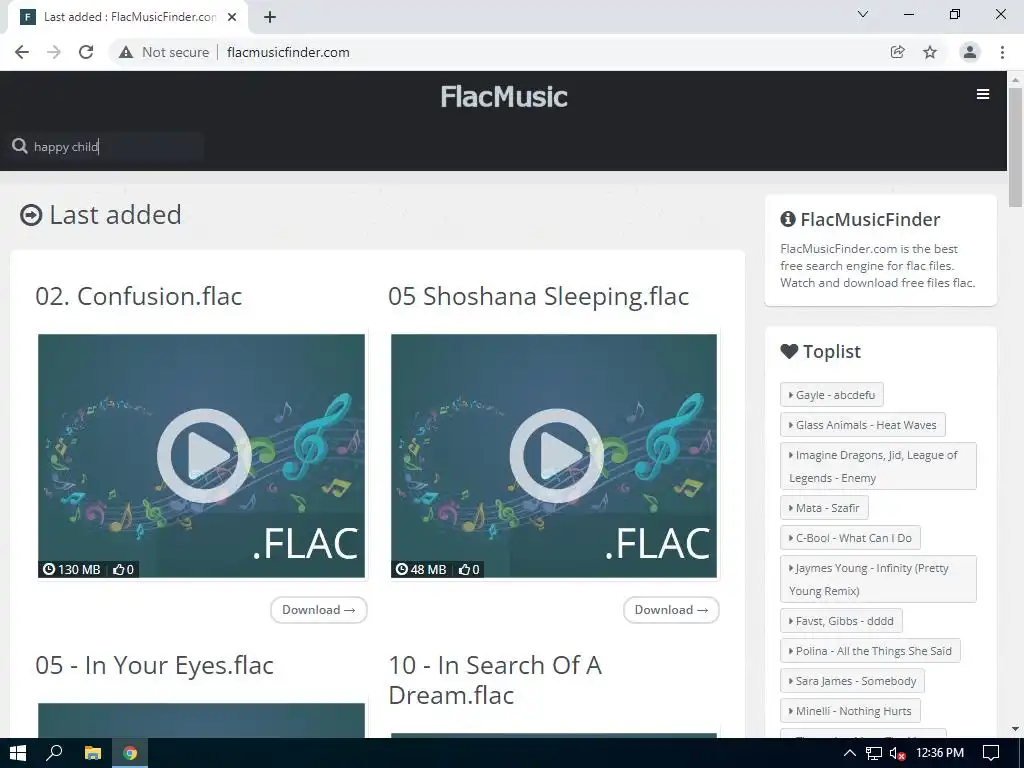
Task: Download 05 Shoshana Sleeping.flac
Action: pyautogui.click(x=671, y=610)
